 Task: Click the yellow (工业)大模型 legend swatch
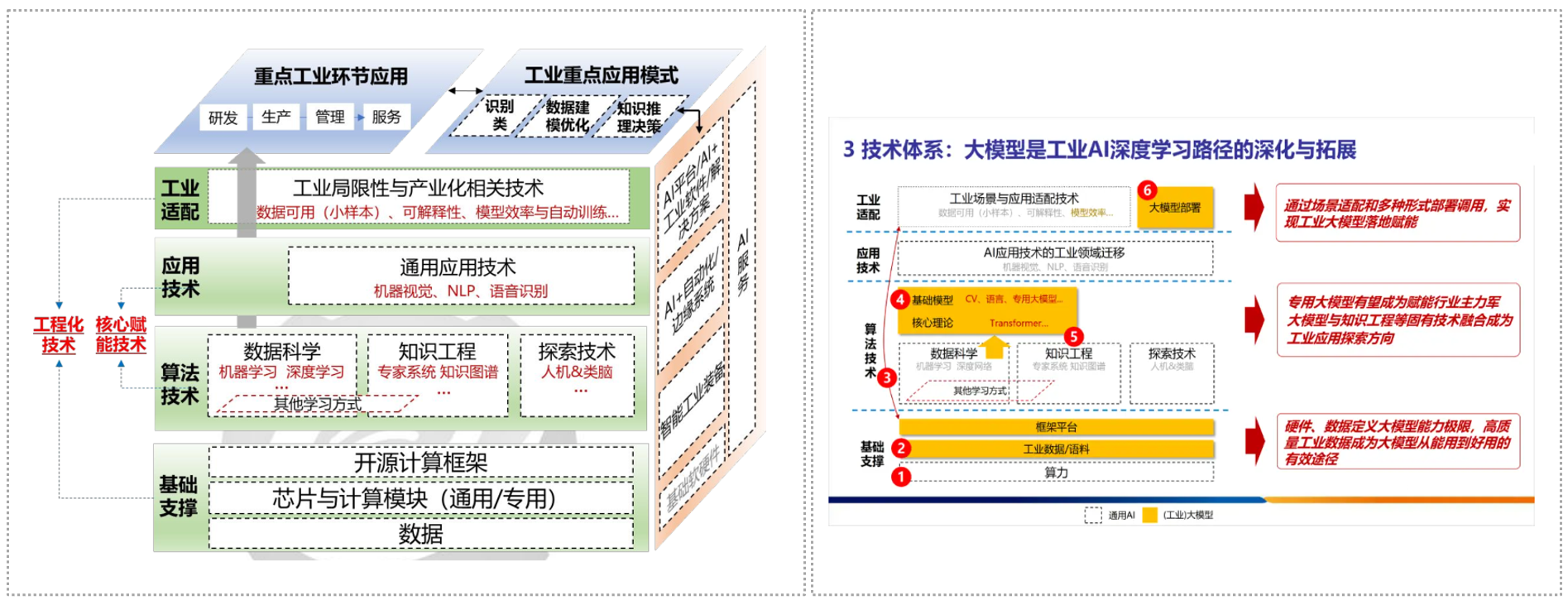click(1149, 515)
